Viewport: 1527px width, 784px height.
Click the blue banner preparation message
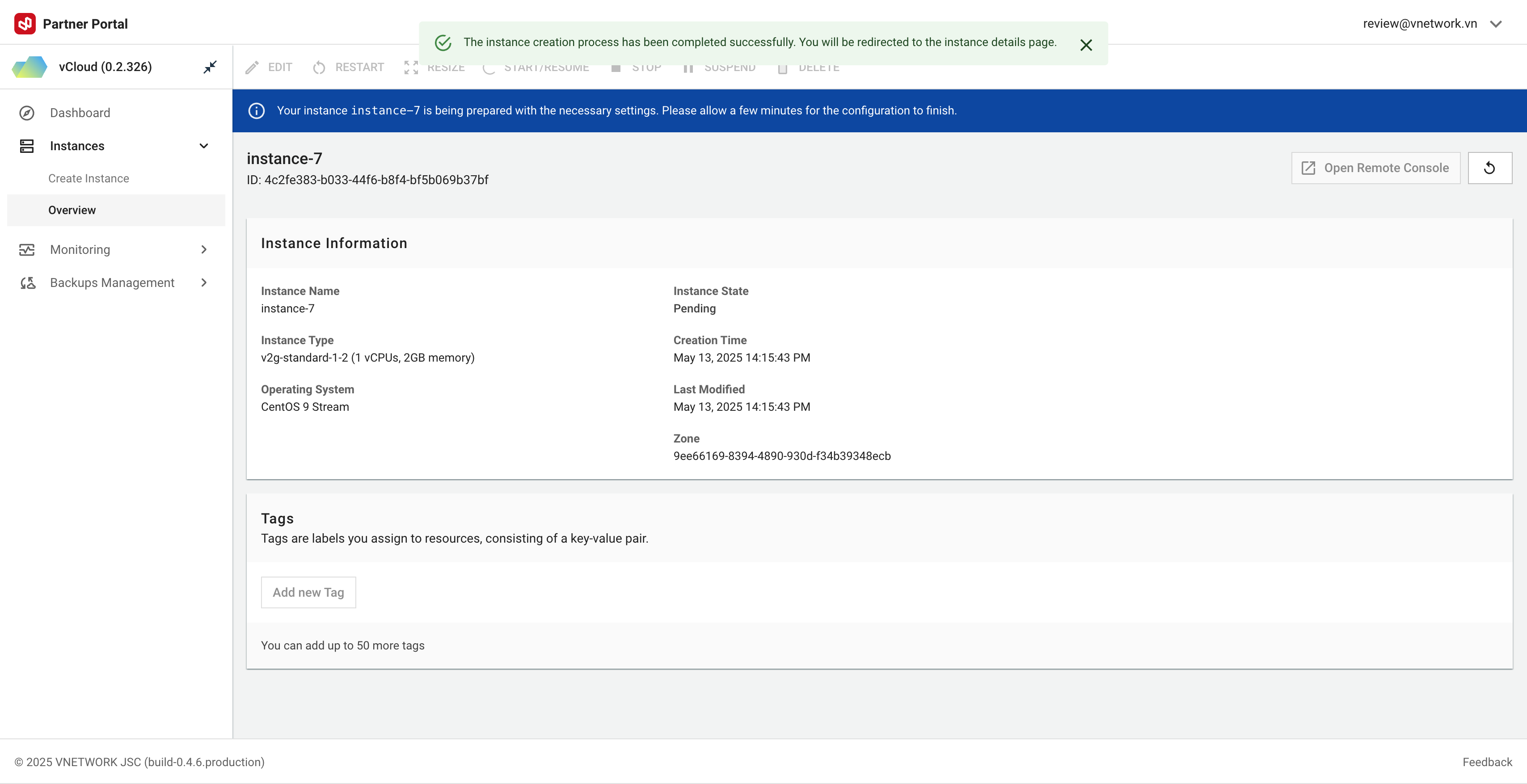point(616,111)
